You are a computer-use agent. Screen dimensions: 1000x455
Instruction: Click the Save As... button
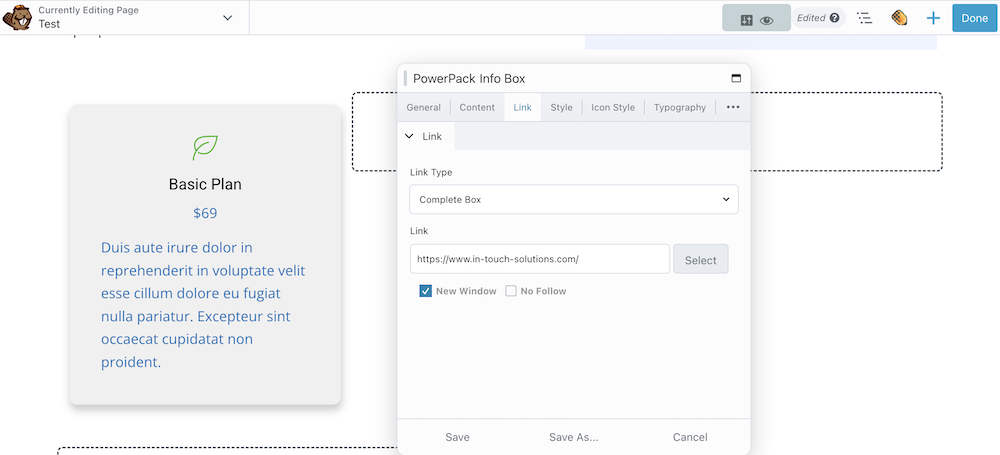[573, 437]
